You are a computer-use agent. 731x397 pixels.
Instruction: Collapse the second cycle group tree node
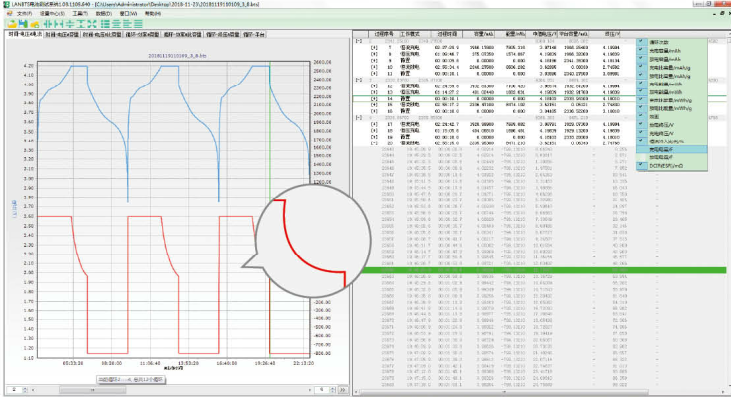359,80
